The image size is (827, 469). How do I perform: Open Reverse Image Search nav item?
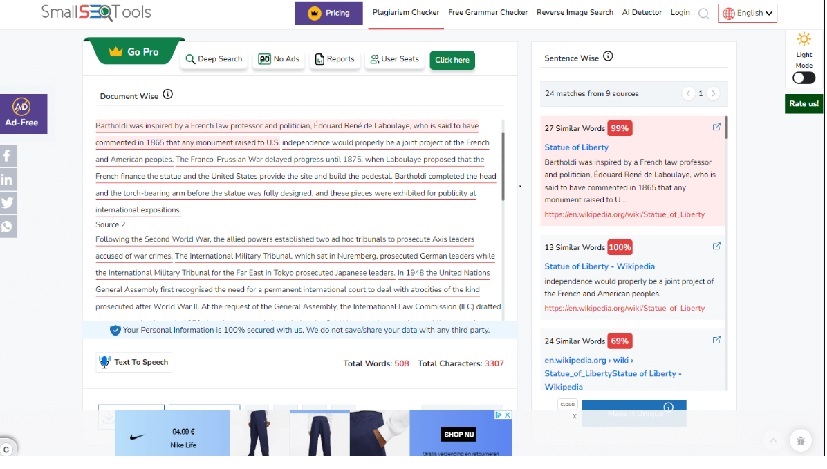tap(574, 12)
